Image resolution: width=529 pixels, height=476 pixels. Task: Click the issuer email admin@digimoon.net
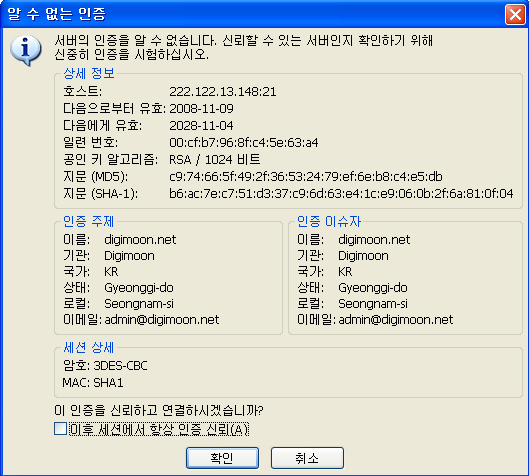pos(396,319)
